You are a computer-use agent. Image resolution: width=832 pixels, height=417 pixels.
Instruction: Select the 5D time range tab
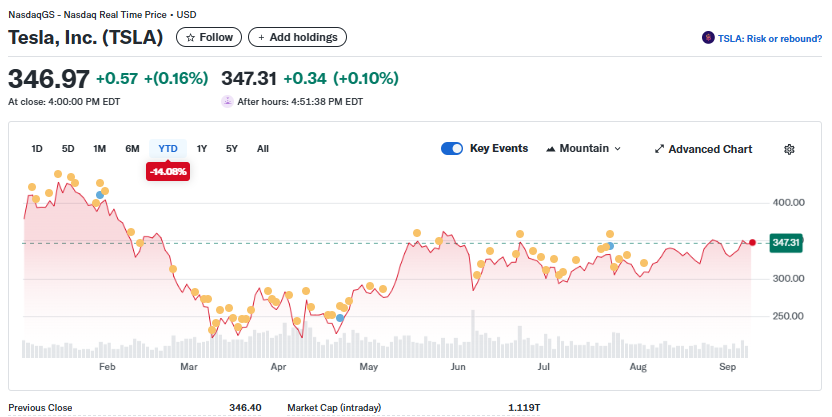[x=68, y=149]
